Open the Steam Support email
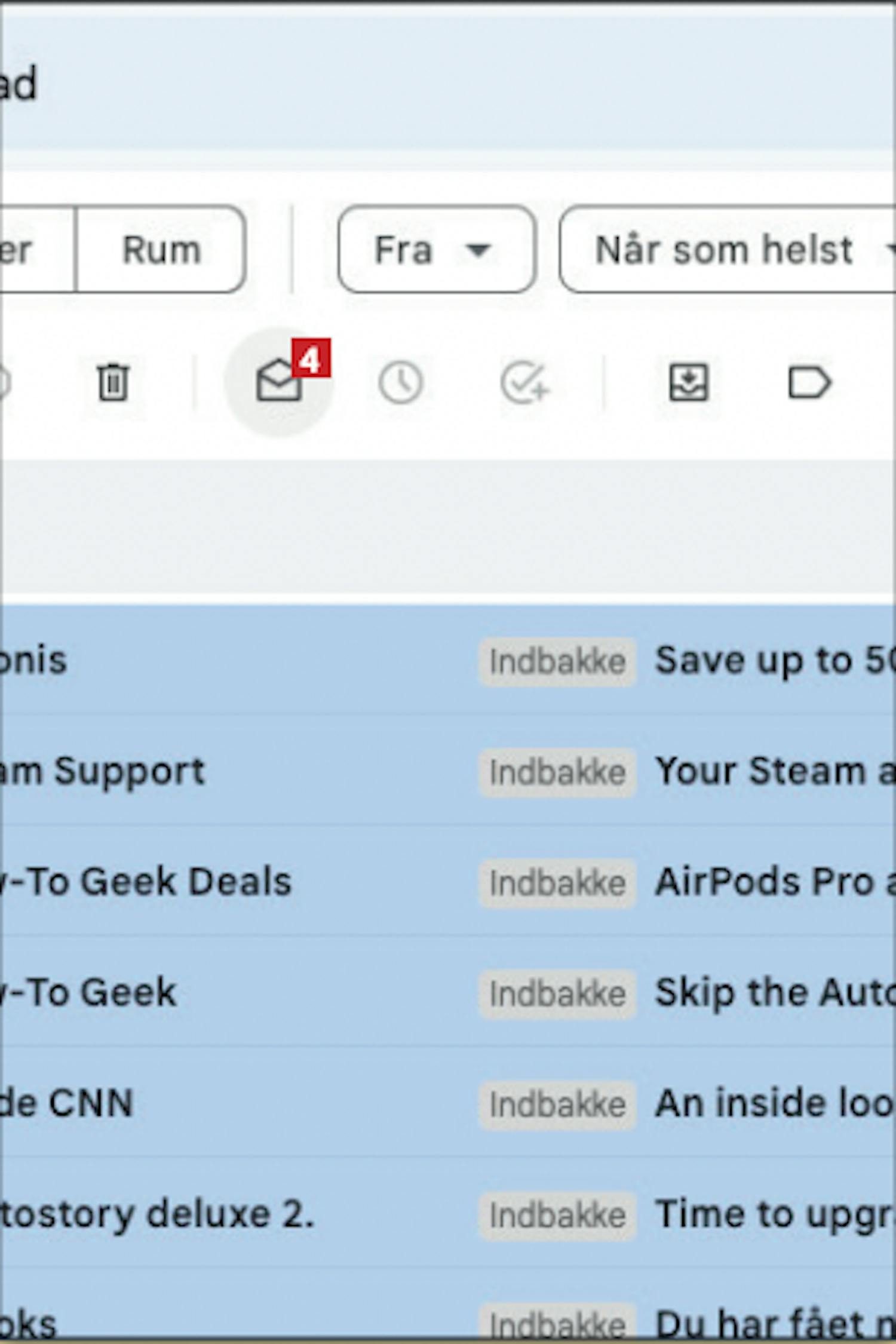The height and width of the screenshot is (1344, 896). [448, 771]
